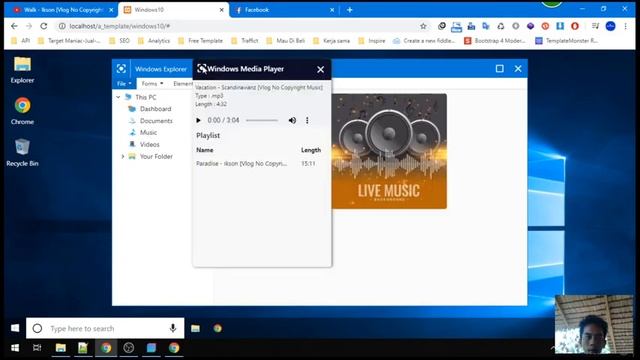Open the Recycle Bin desktop icon
The width and height of the screenshot is (640, 360).
tap(22, 153)
